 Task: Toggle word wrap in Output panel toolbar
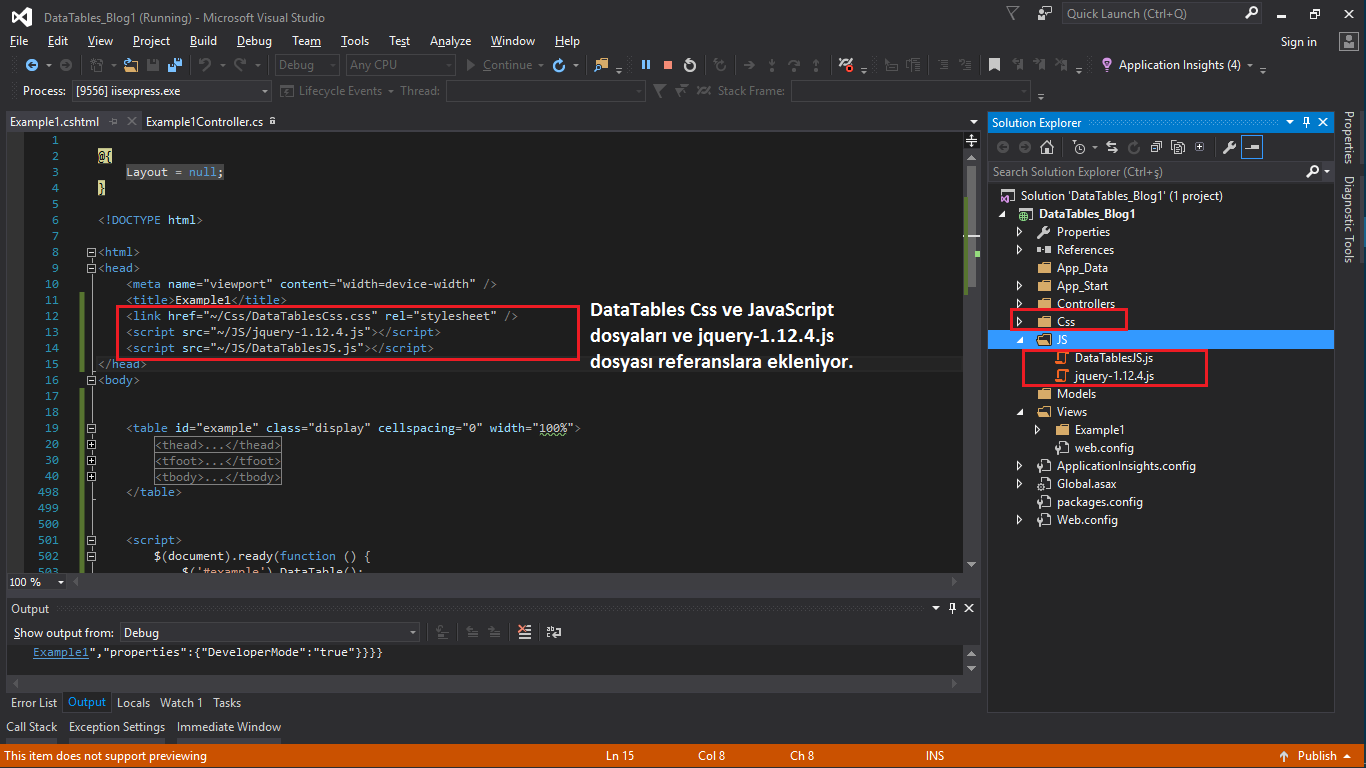click(553, 632)
